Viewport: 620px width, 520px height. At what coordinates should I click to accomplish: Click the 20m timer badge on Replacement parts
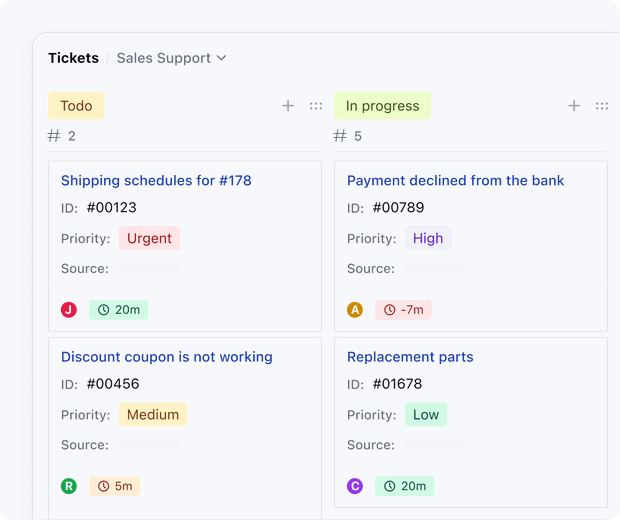click(x=405, y=486)
